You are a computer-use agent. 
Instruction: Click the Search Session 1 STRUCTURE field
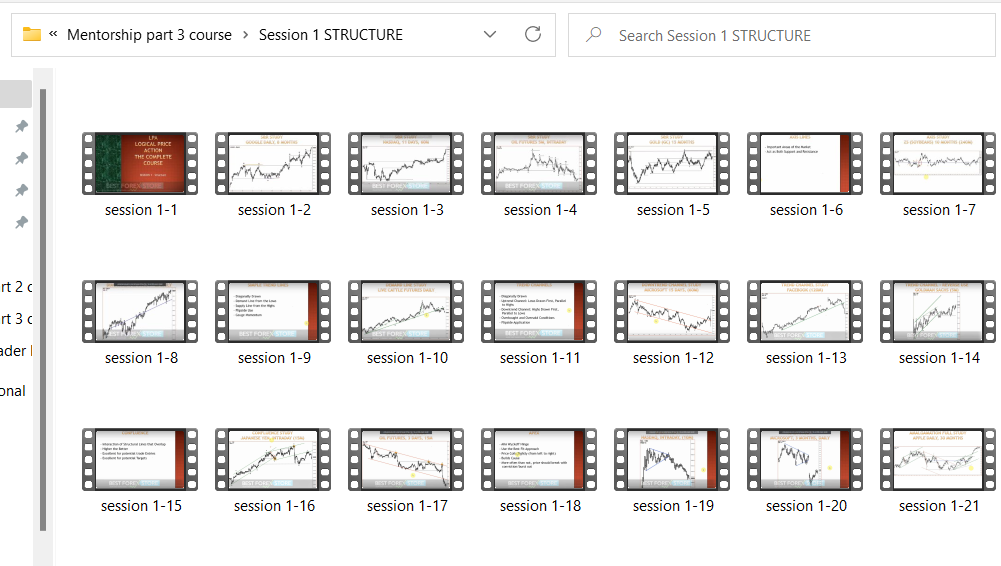point(780,35)
